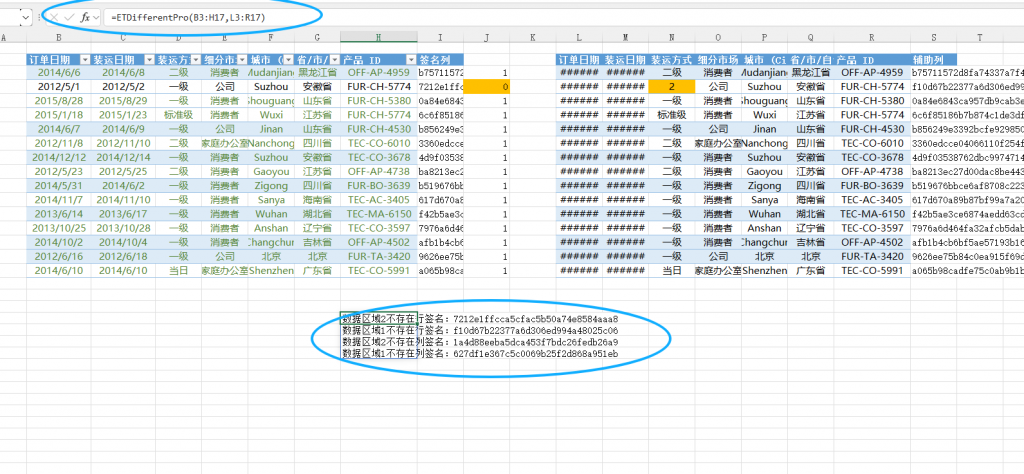Select 黑龙江省 in column G
Image resolution: width=1024 pixels, height=474 pixels.
tap(317, 72)
